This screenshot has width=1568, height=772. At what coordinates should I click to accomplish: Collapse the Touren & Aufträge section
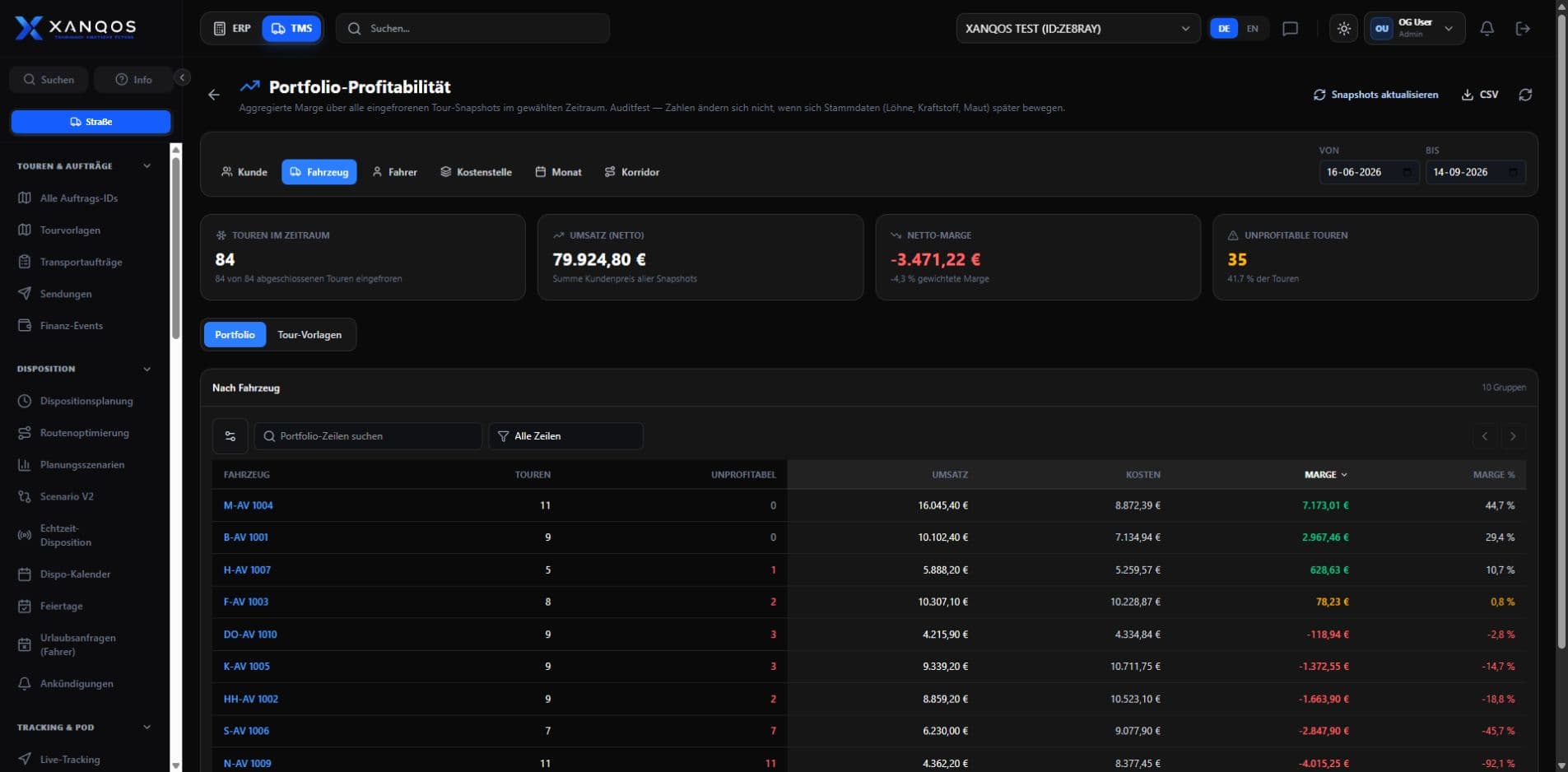147,166
